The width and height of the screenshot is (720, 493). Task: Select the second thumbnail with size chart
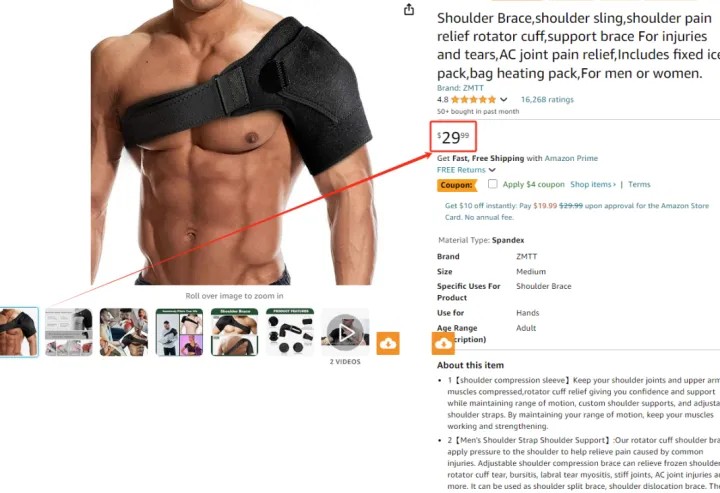(x=68, y=332)
